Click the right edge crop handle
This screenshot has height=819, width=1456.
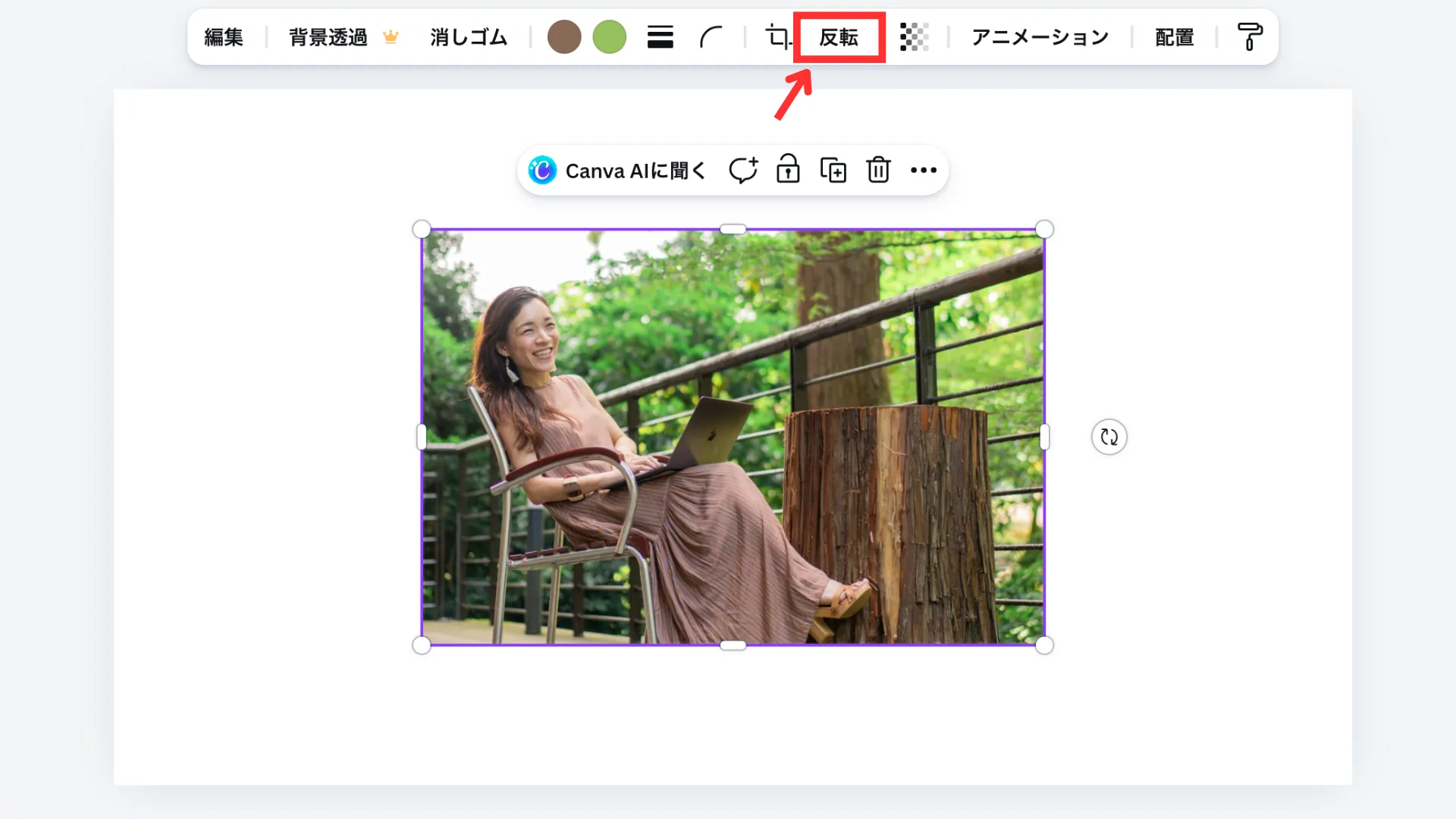coord(1044,437)
